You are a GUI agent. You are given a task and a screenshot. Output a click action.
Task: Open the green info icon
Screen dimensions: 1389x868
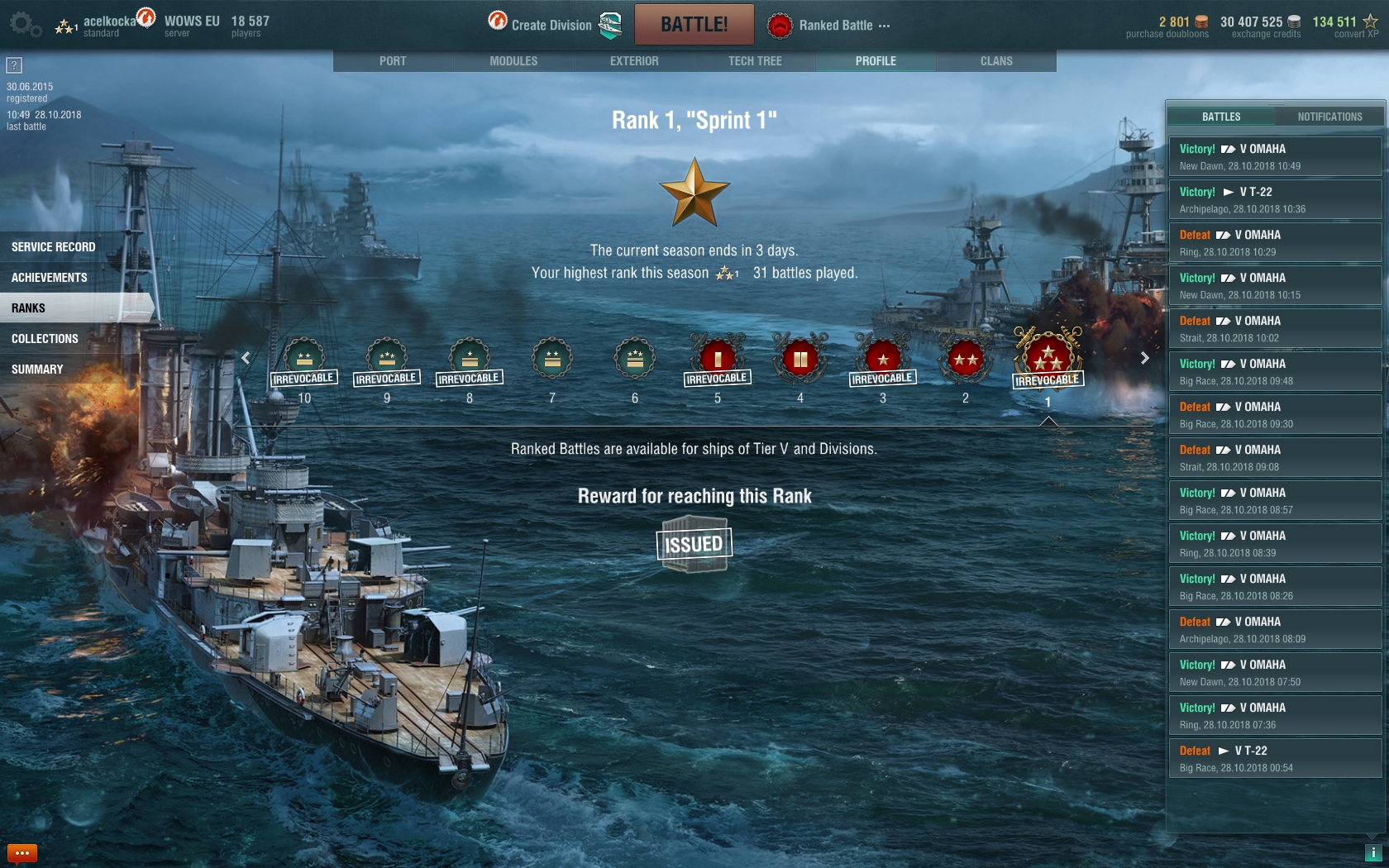click(x=1373, y=852)
